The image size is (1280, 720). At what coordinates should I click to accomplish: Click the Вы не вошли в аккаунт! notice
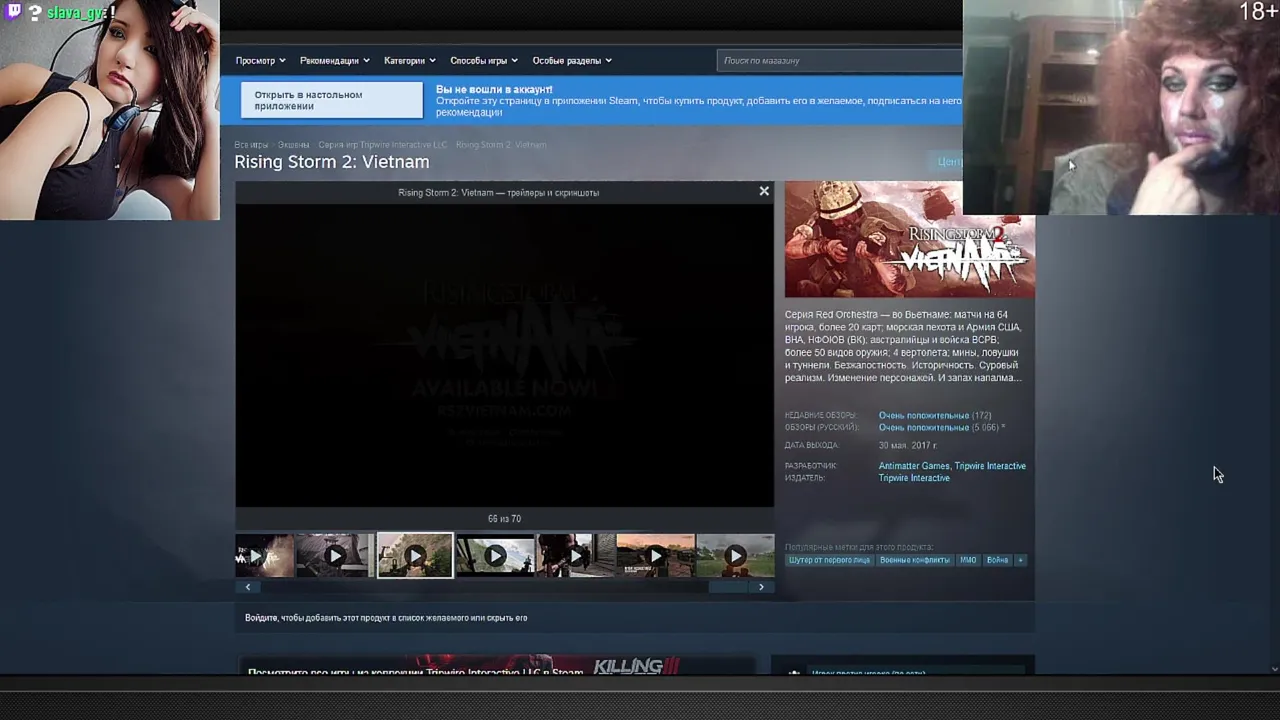(x=494, y=89)
